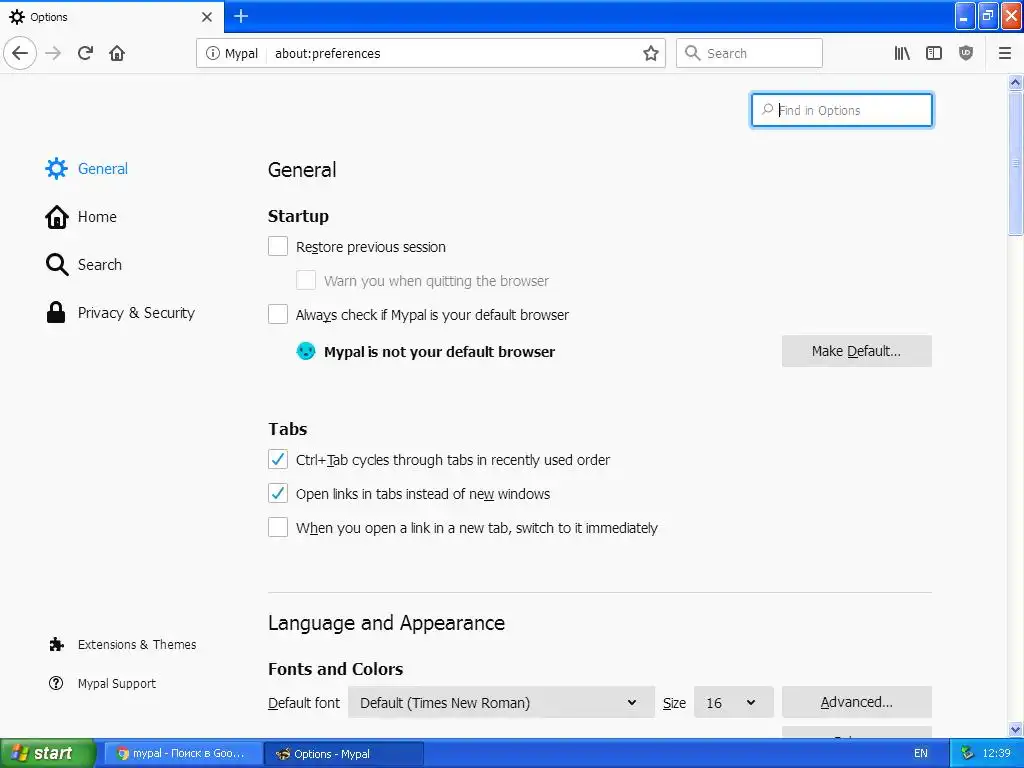Screen dimensions: 1024x768
Task: Open the Library toolbar icon
Action: 902,53
